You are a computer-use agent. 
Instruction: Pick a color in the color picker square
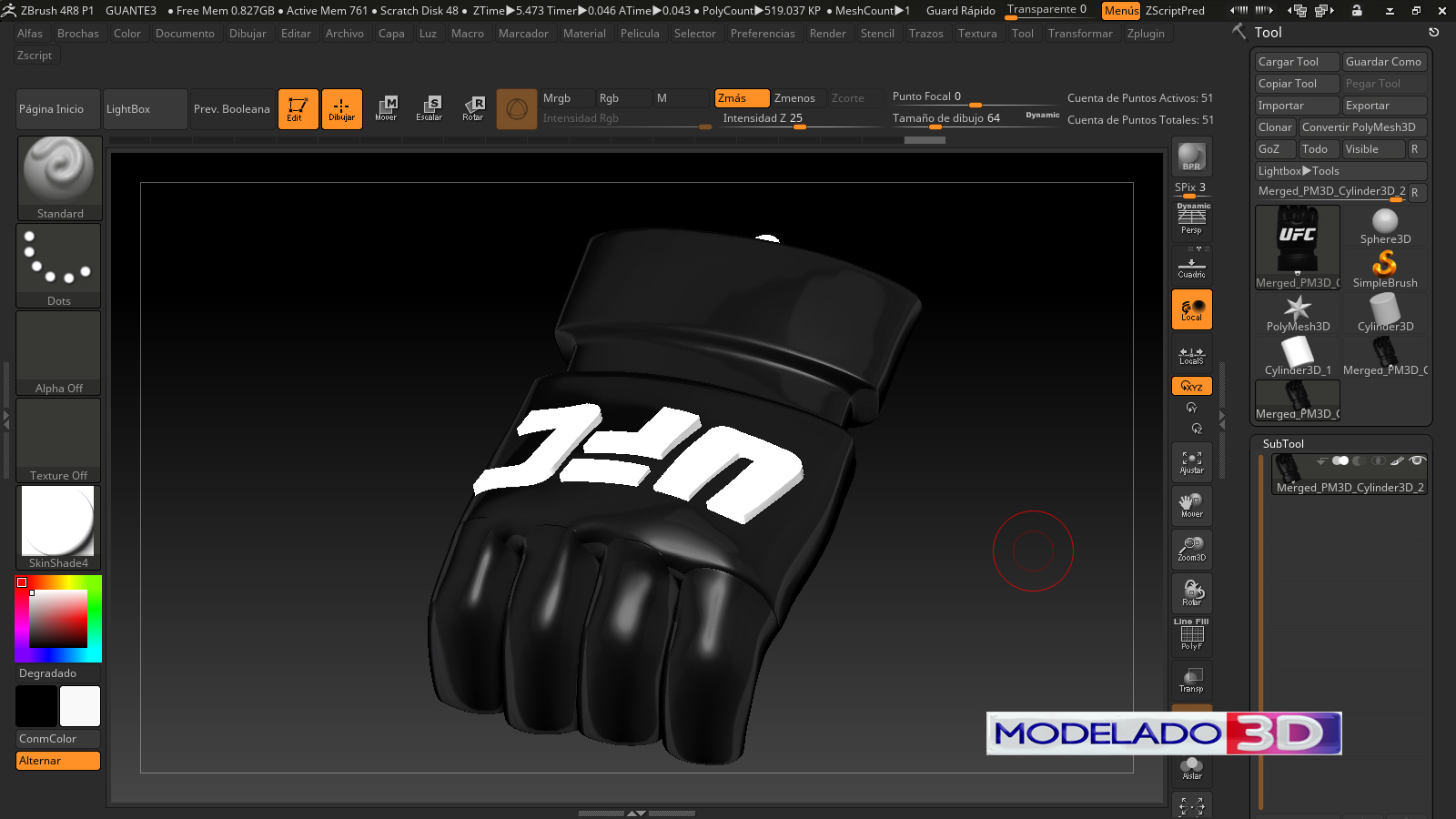[x=58, y=619]
